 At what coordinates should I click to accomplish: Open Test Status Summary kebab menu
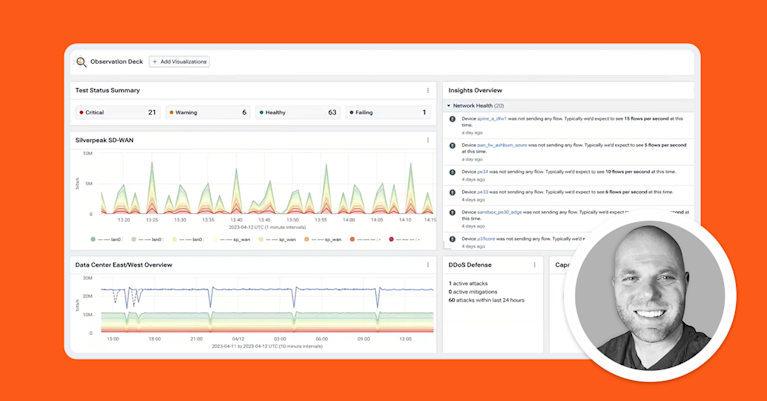coord(428,90)
